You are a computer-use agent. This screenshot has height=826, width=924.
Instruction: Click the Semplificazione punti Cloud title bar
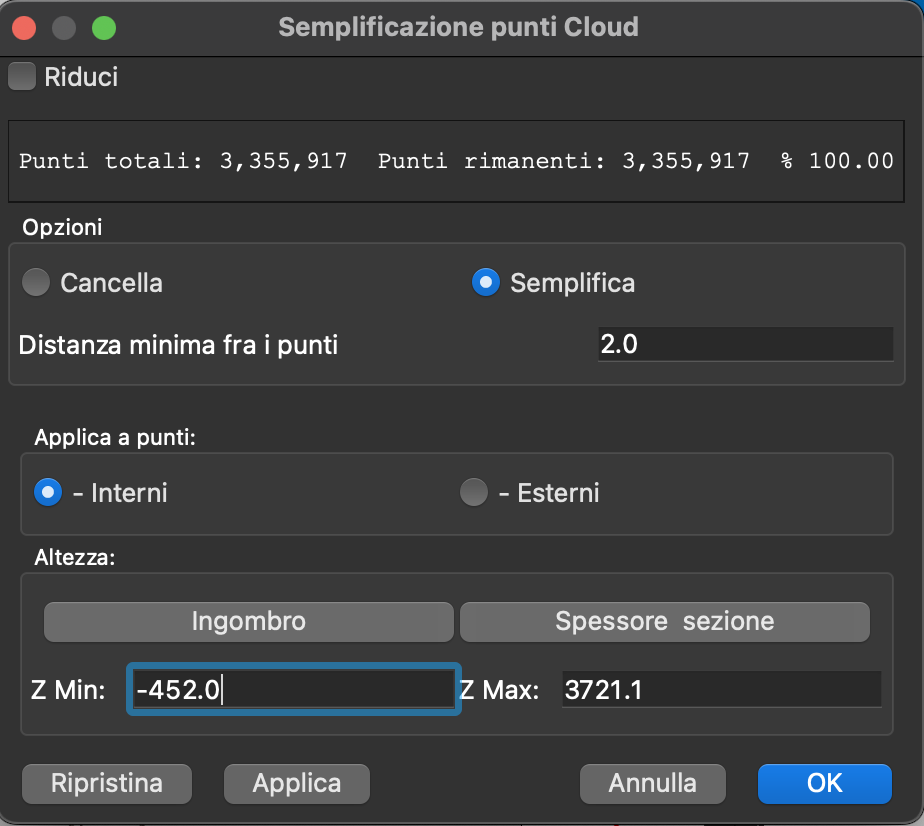tap(458, 27)
